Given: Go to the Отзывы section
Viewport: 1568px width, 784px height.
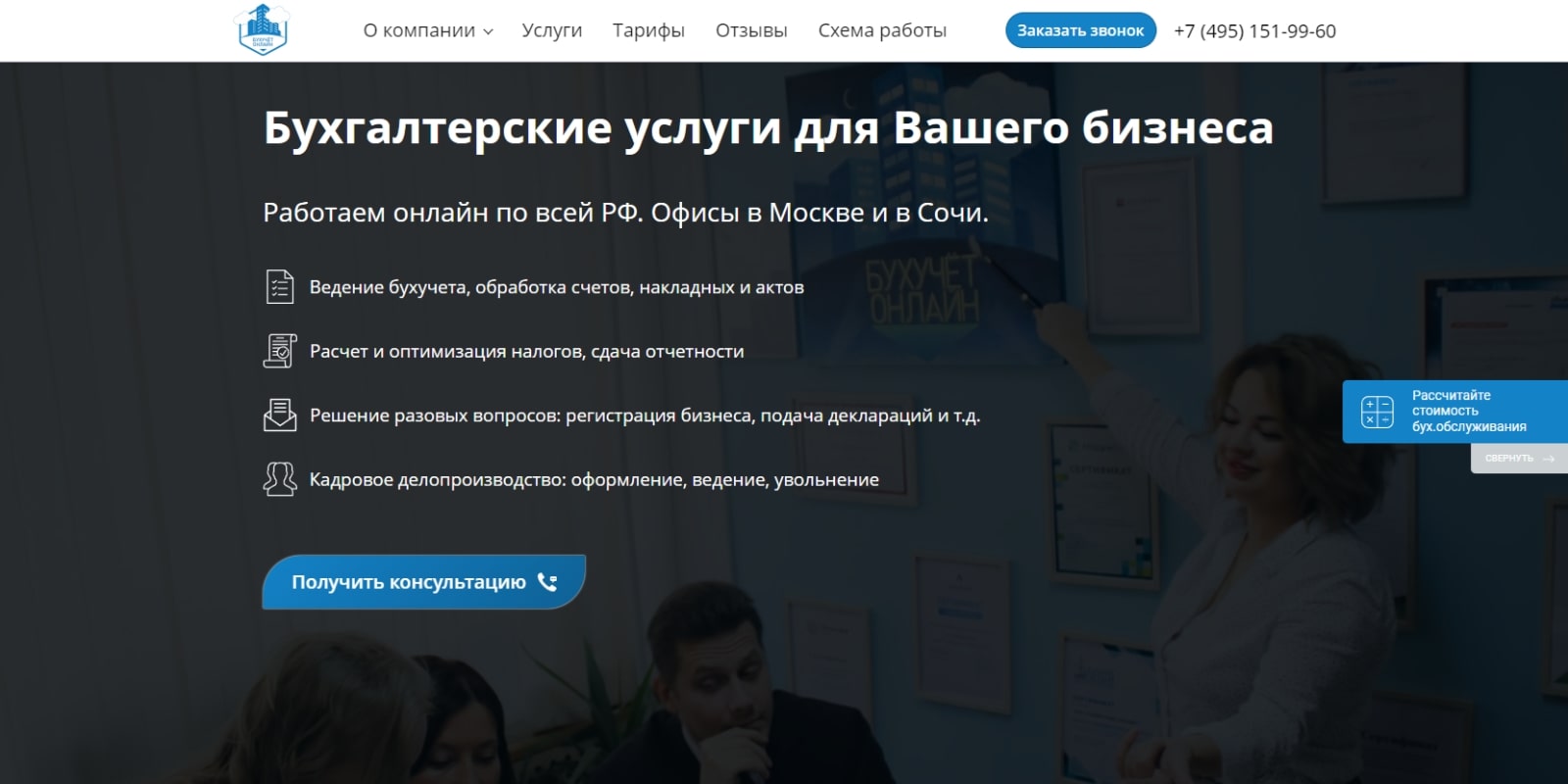Looking at the screenshot, I should (x=752, y=30).
